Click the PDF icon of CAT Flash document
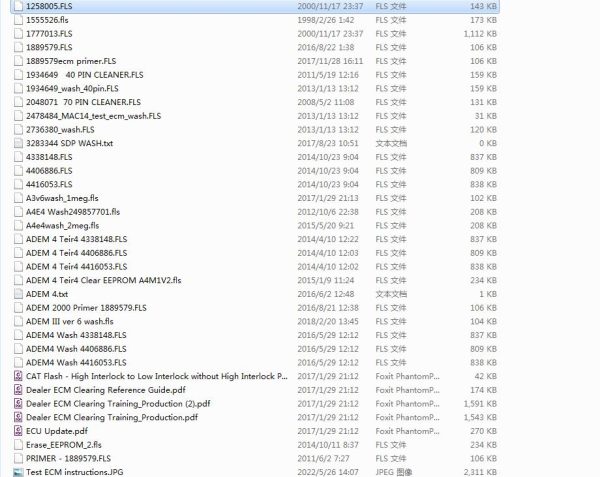 18,376
